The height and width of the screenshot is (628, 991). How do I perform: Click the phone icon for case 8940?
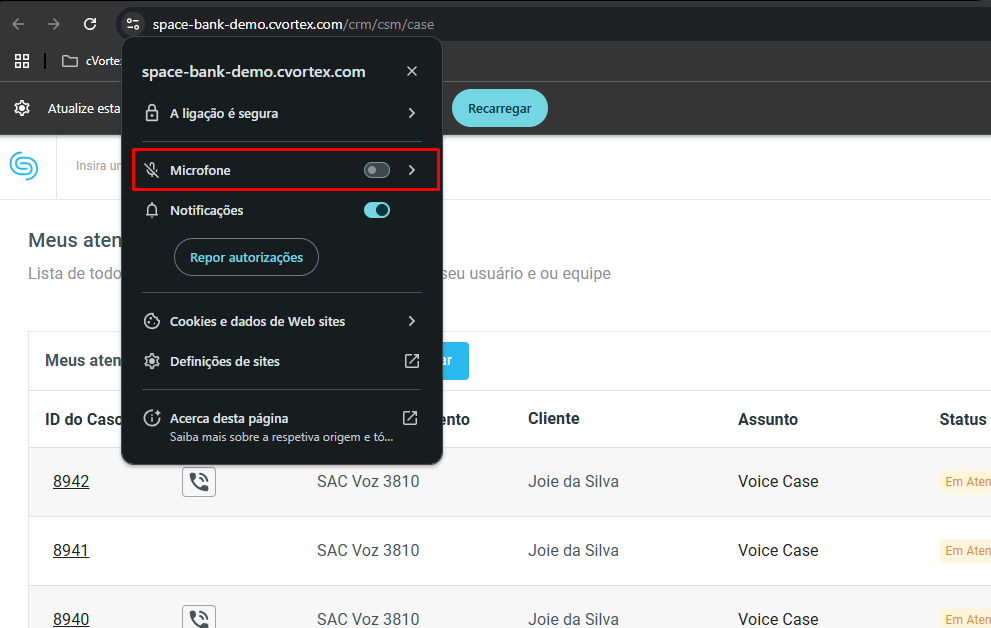[199, 619]
